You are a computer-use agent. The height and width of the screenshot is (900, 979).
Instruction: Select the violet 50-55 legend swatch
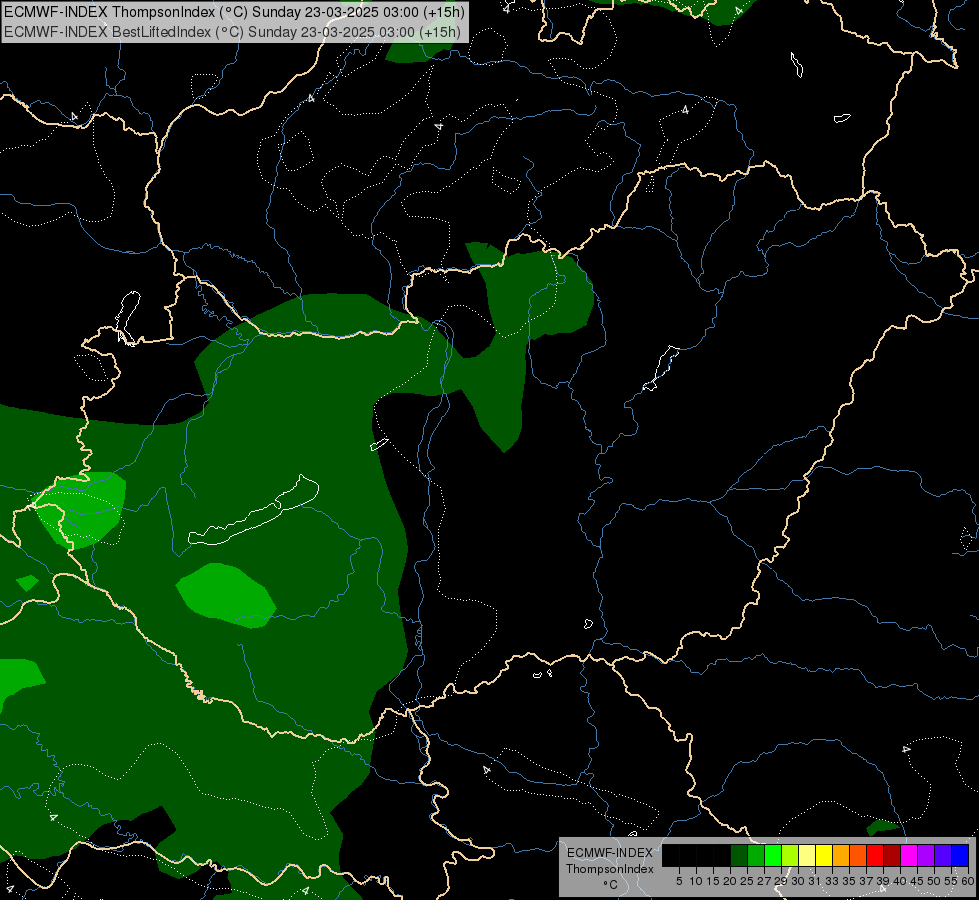943,855
